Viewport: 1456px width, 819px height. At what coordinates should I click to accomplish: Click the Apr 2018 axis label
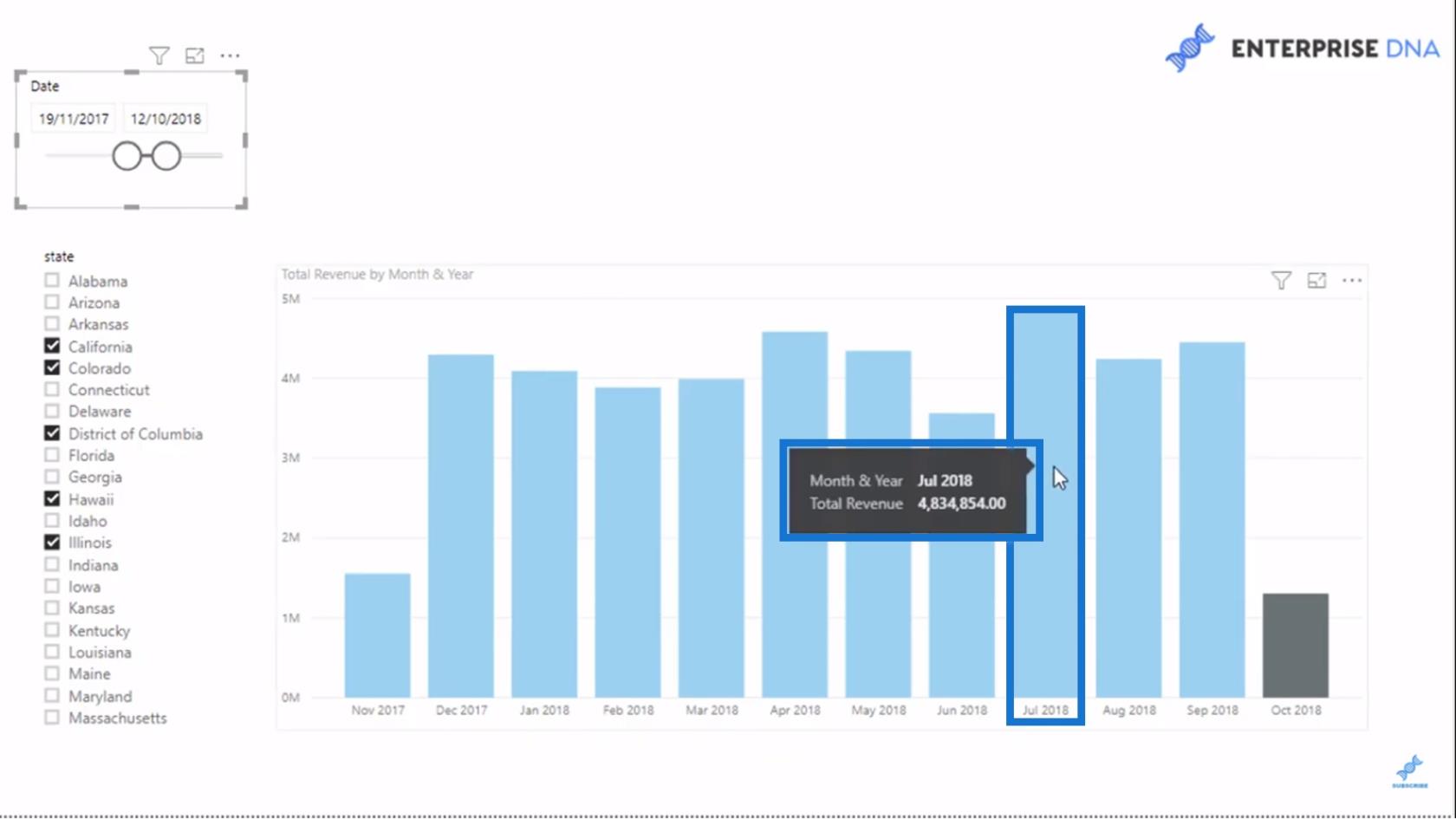point(795,710)
